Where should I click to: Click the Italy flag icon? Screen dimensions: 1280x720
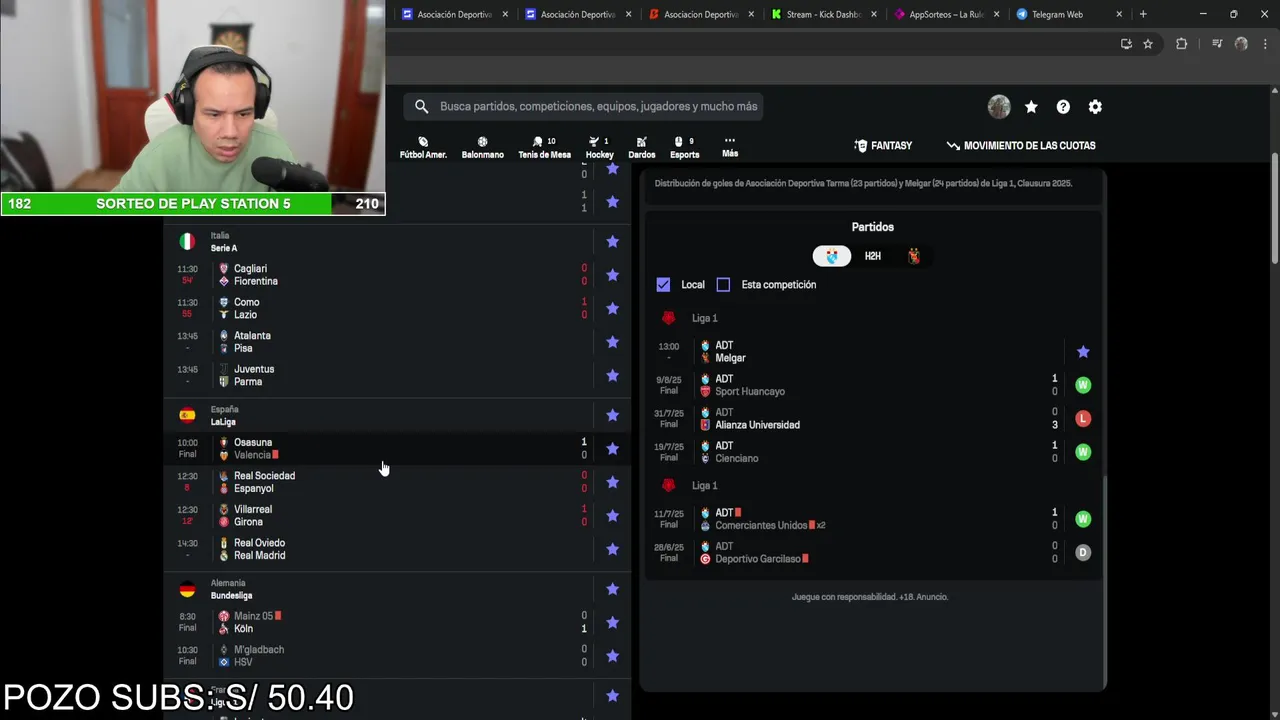pos(187,241)
